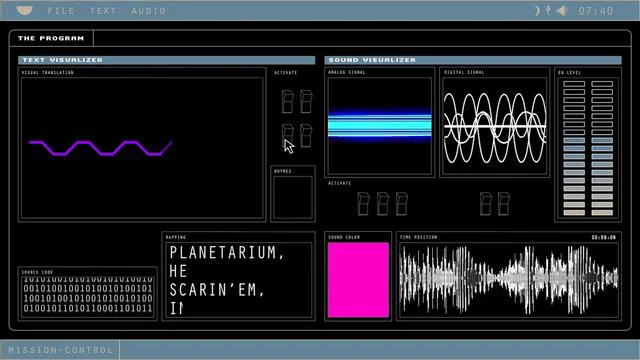
Task: Select THE PROGRAM tab
Action: (x=51, y=38)
